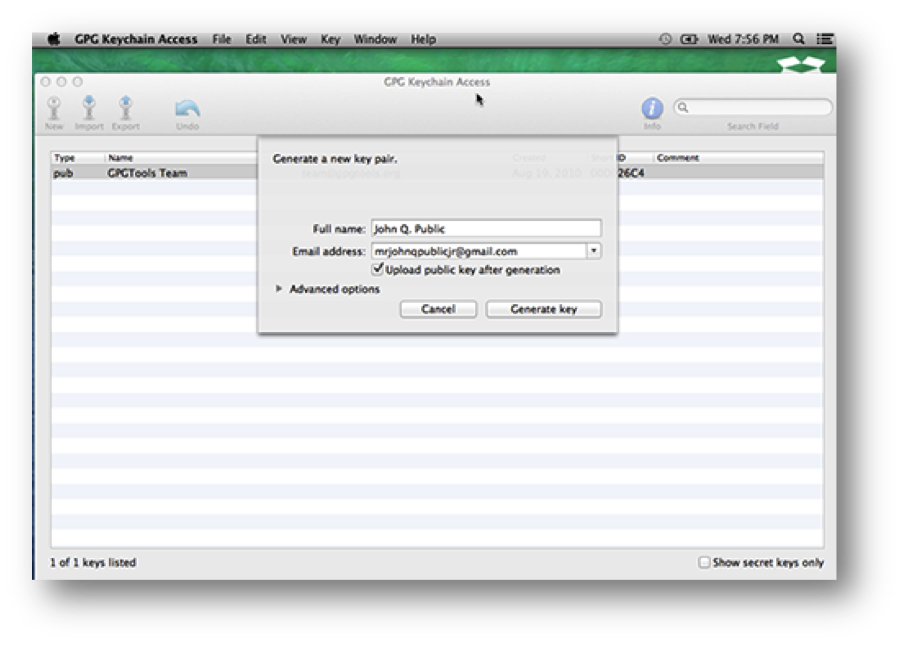Click the Import key toolbar icon

pos(89,108)
